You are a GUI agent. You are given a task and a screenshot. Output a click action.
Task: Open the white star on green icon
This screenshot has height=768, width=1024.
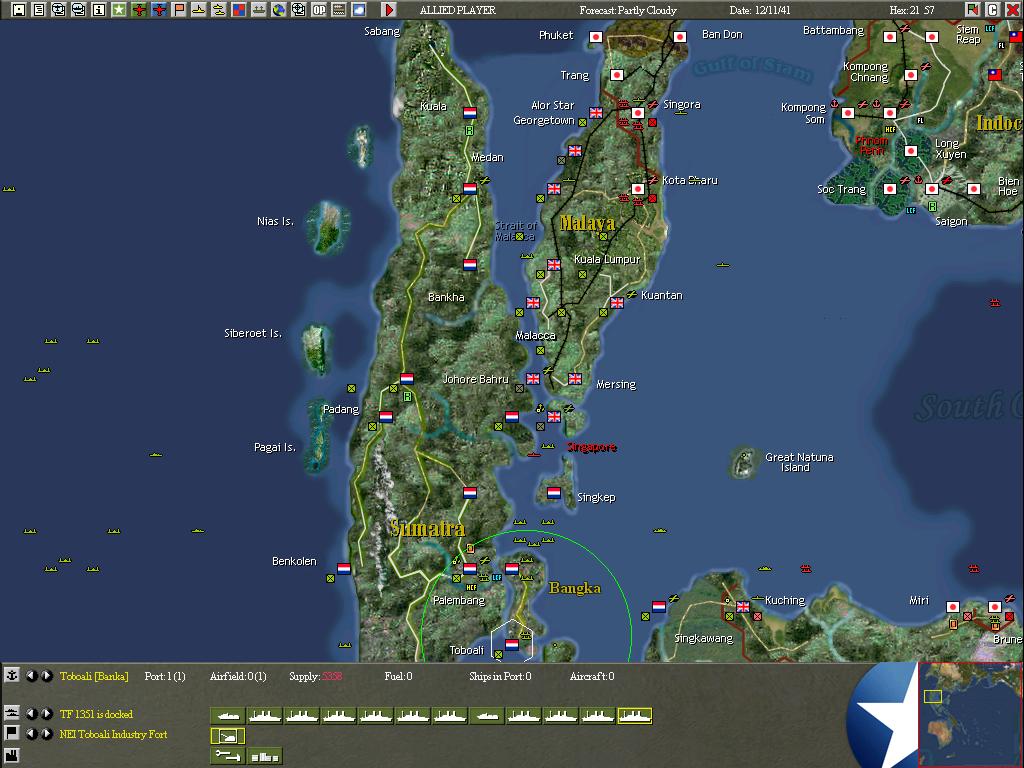(119, 9)
